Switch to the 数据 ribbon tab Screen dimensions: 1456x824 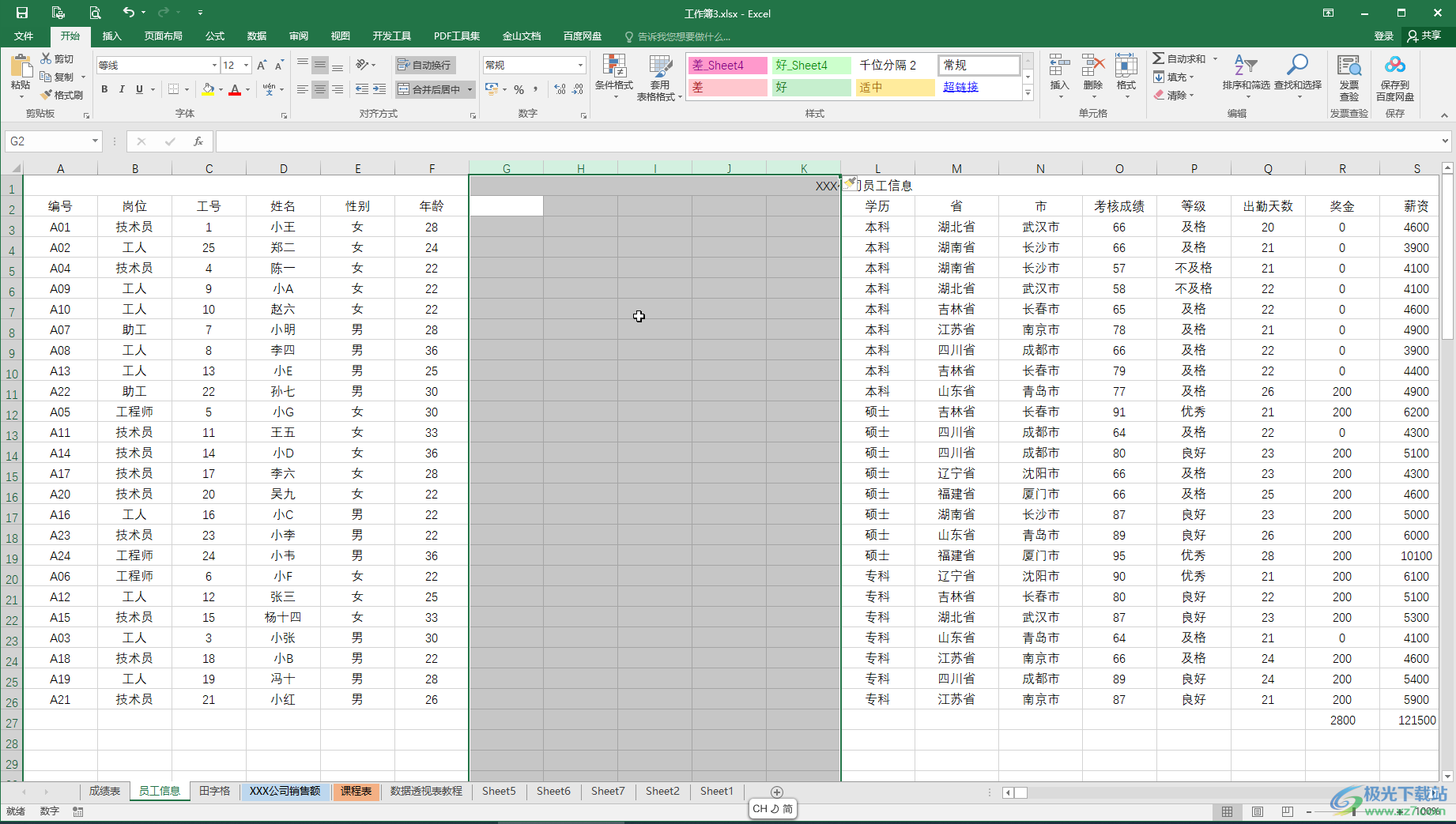pyautogui.click(x=257, y=36)
